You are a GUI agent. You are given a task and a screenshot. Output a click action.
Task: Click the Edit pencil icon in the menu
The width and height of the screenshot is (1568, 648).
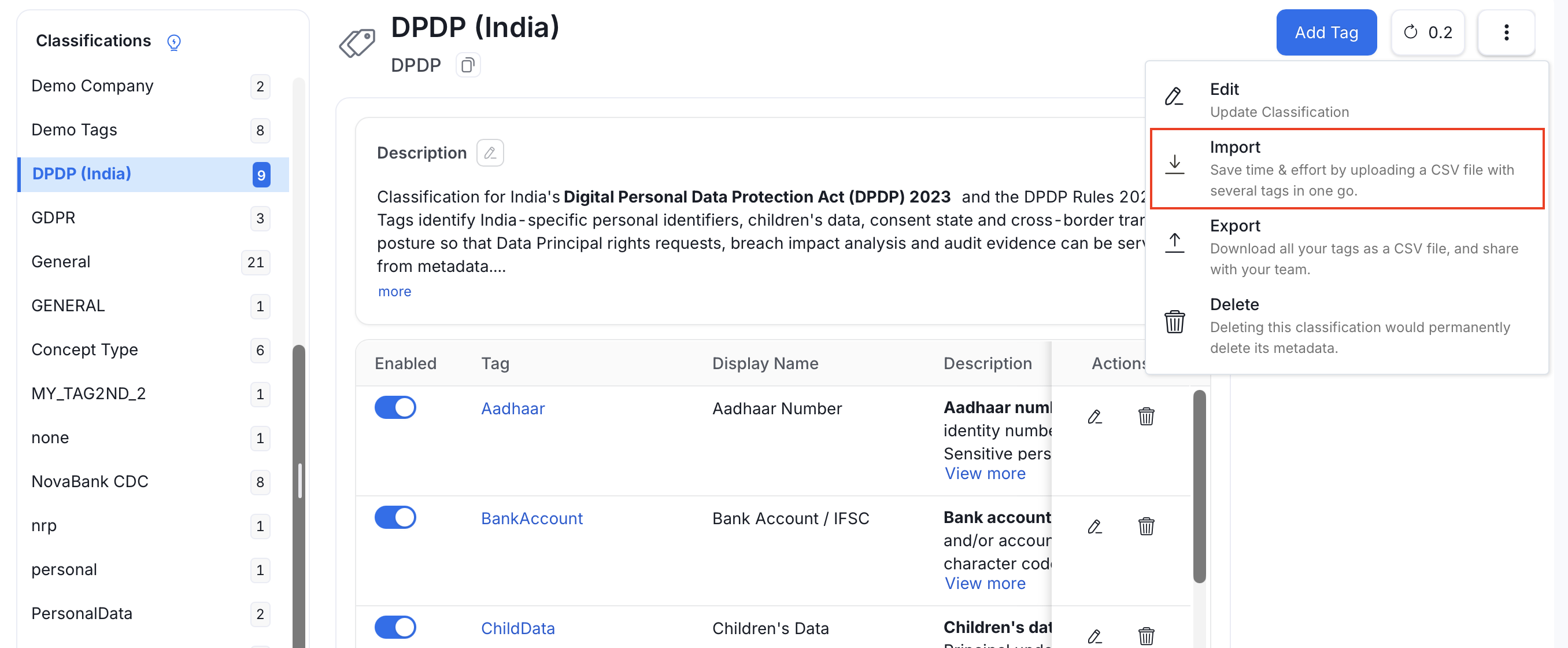click(x=1174, y=96)
